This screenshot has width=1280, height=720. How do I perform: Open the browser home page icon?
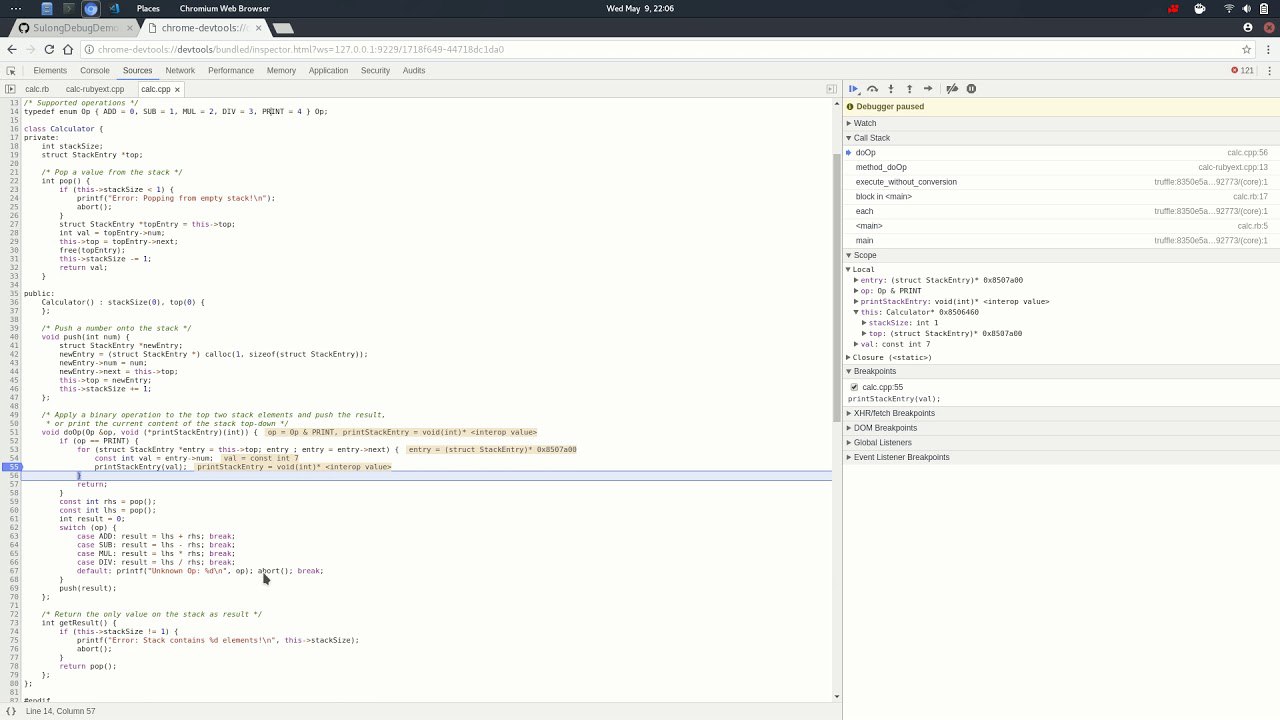point(68,49)
